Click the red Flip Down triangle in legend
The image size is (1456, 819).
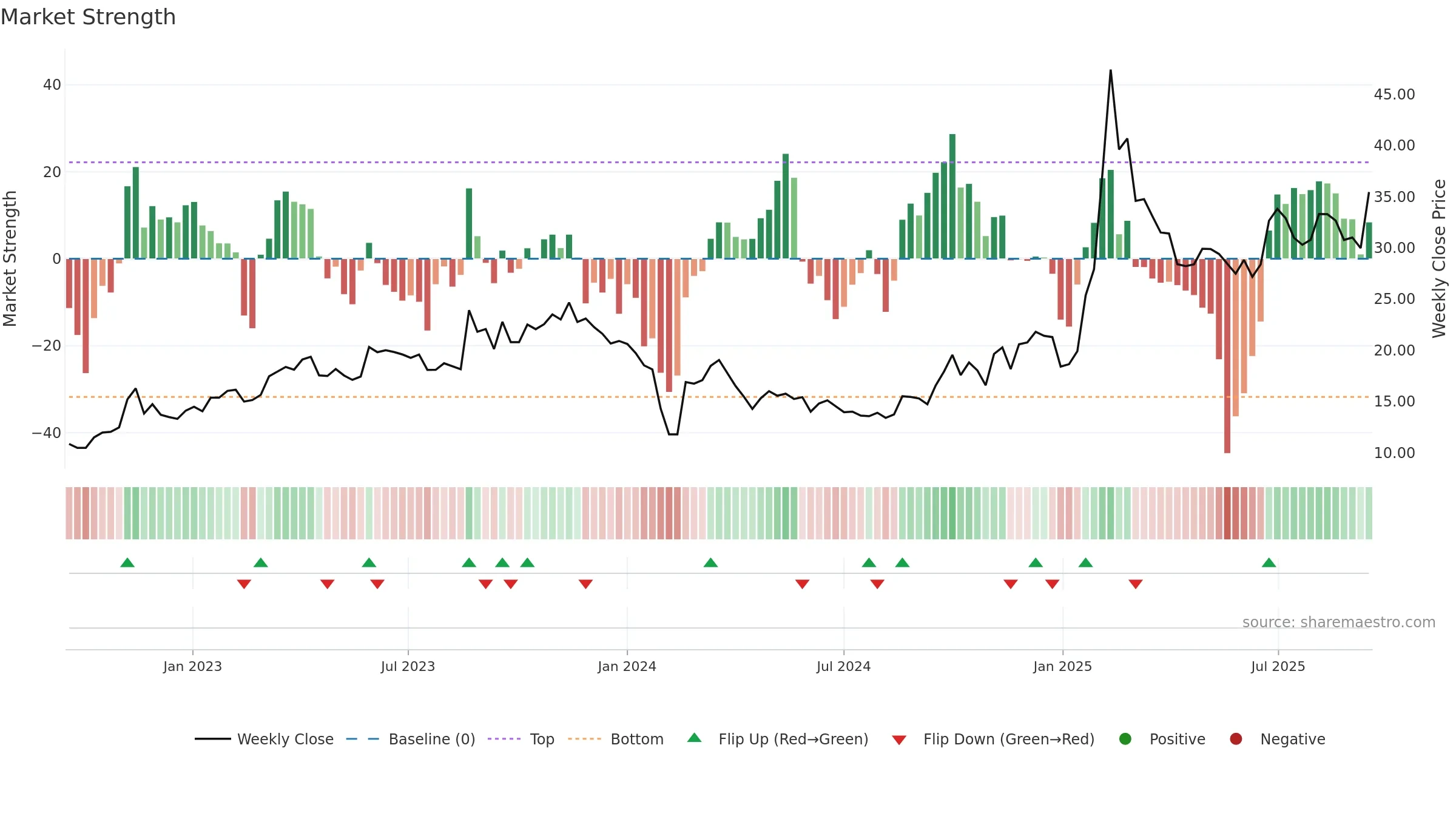click(x=899, y=740)
